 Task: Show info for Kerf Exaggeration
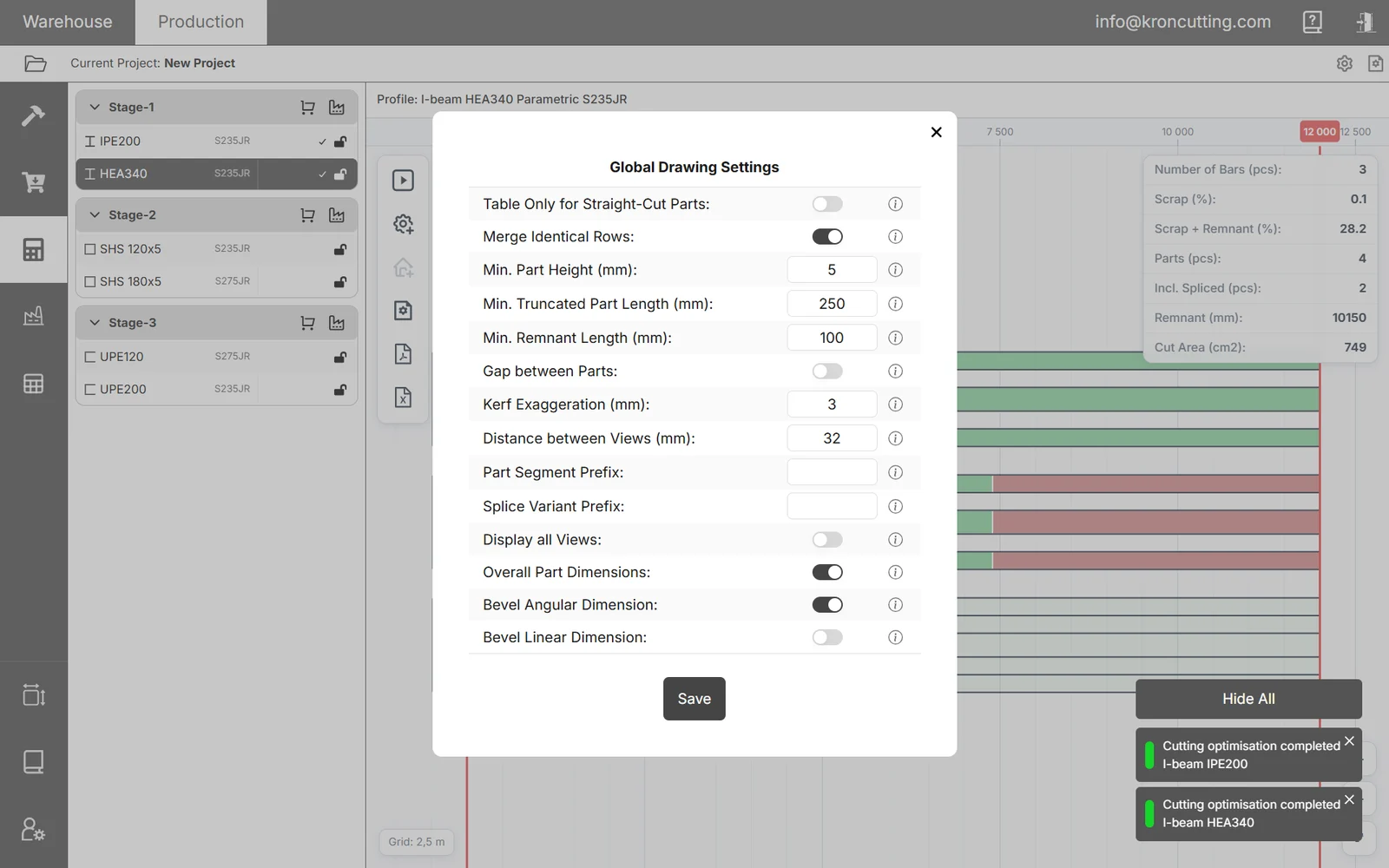click(x=895, y=404)
